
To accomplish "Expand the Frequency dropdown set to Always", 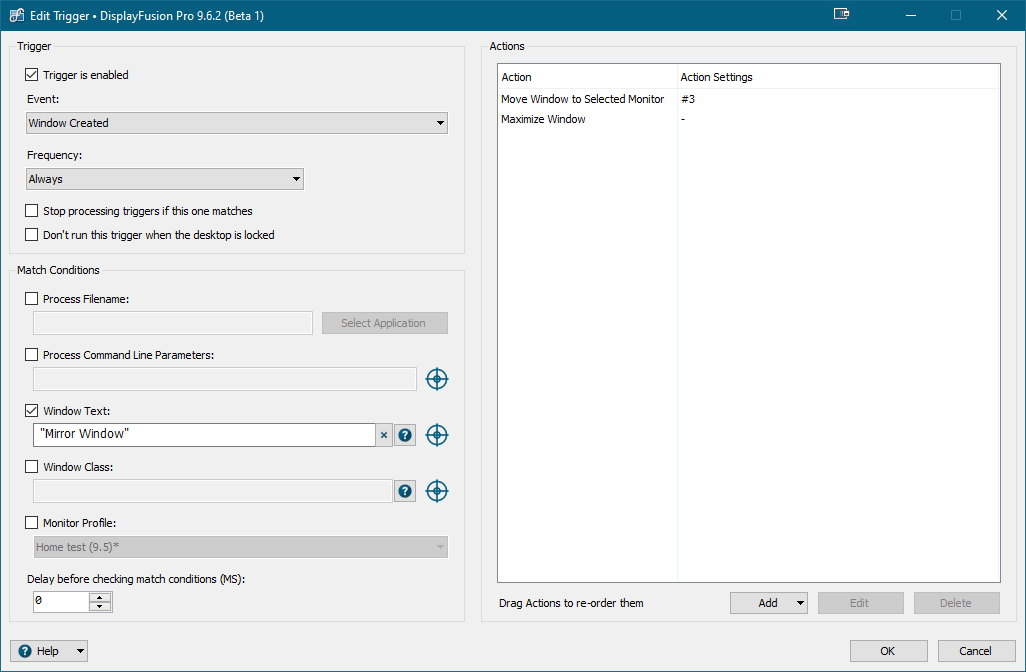I will pyautogui.click(x=165, y=179).
